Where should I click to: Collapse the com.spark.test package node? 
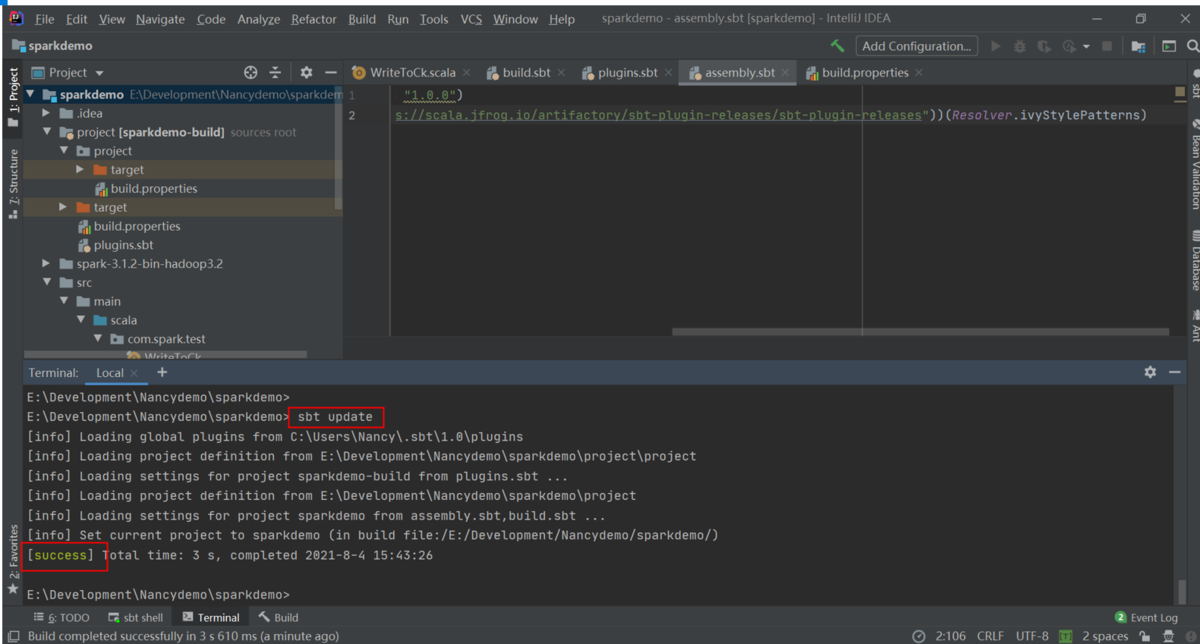98,339
